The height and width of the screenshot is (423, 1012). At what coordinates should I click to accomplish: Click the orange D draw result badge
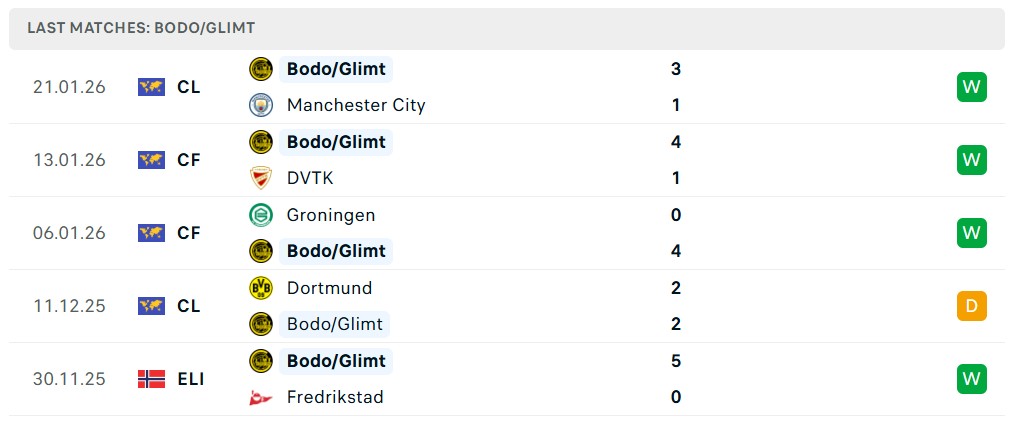click(x=971, y=306)
